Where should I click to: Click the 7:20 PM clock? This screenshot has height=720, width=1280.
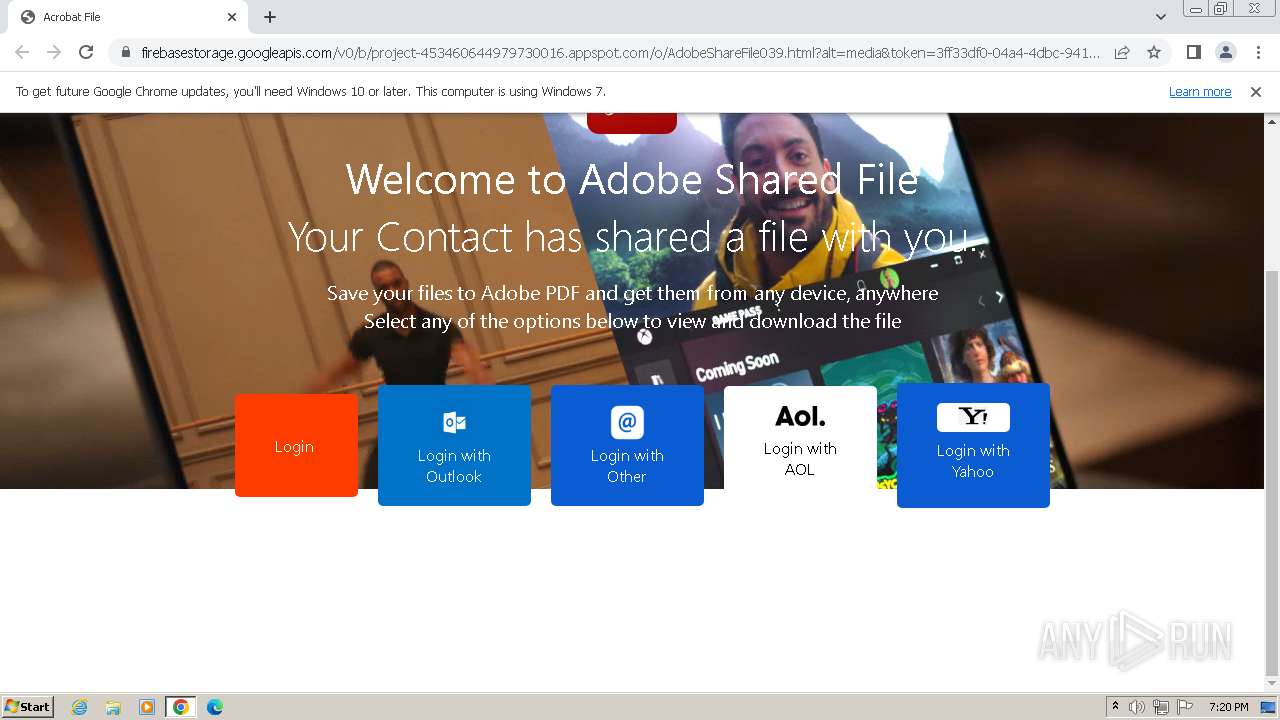(1229, 707)
